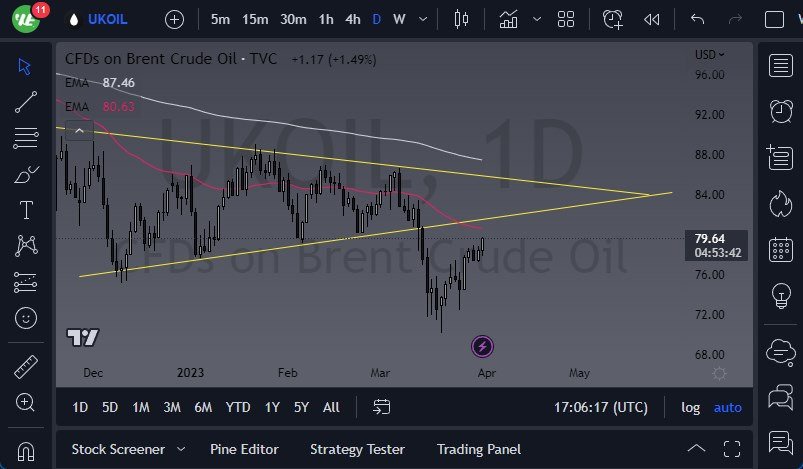Image resolution: width=803 pixels, height=469 pixels.
Task: Choose the text annotation tool
Action: pyautogui.click(x=25, y=210)
